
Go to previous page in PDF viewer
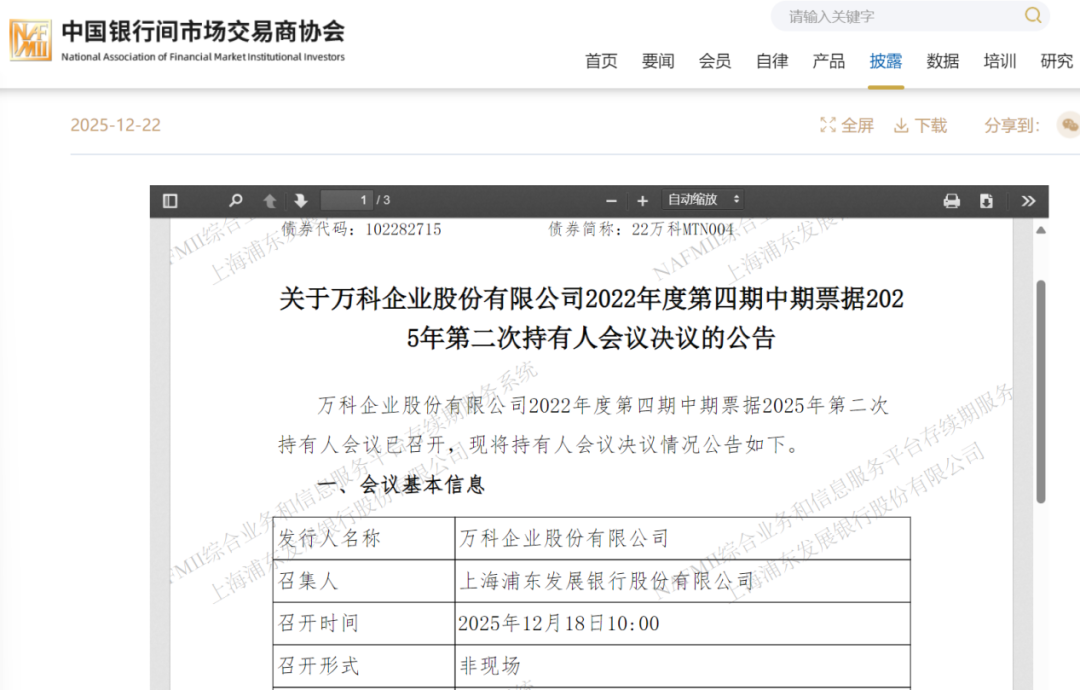click(270, 199)
